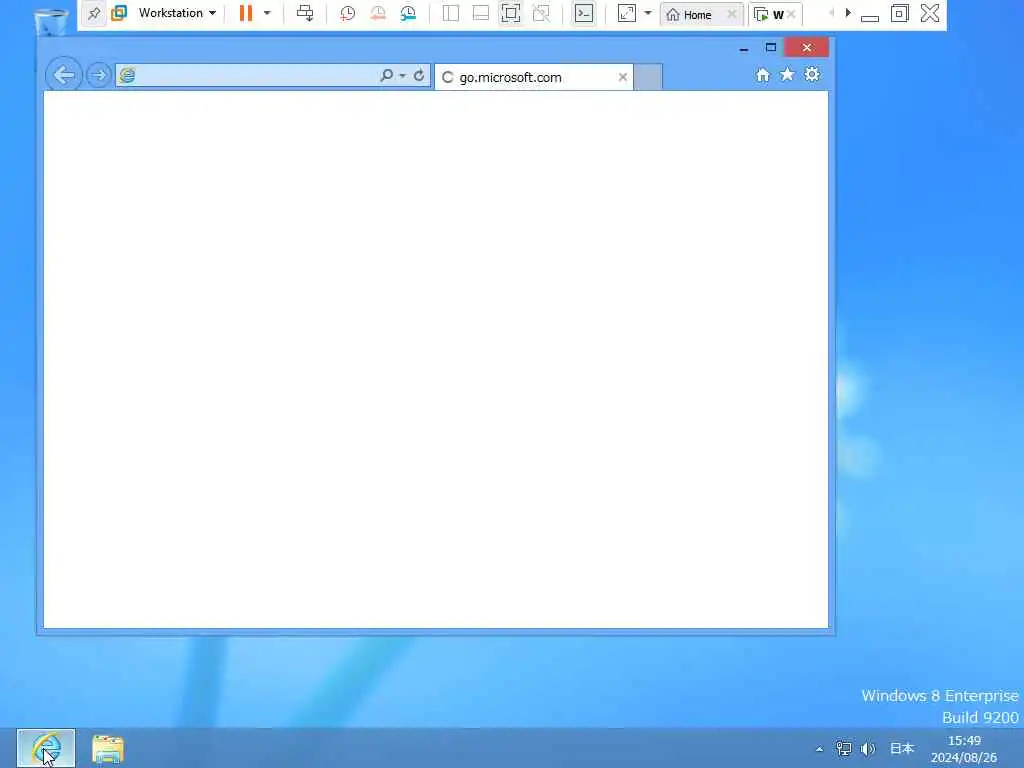Take a snapshot of the VM
Screen dimensions: 1024x768
347,13
